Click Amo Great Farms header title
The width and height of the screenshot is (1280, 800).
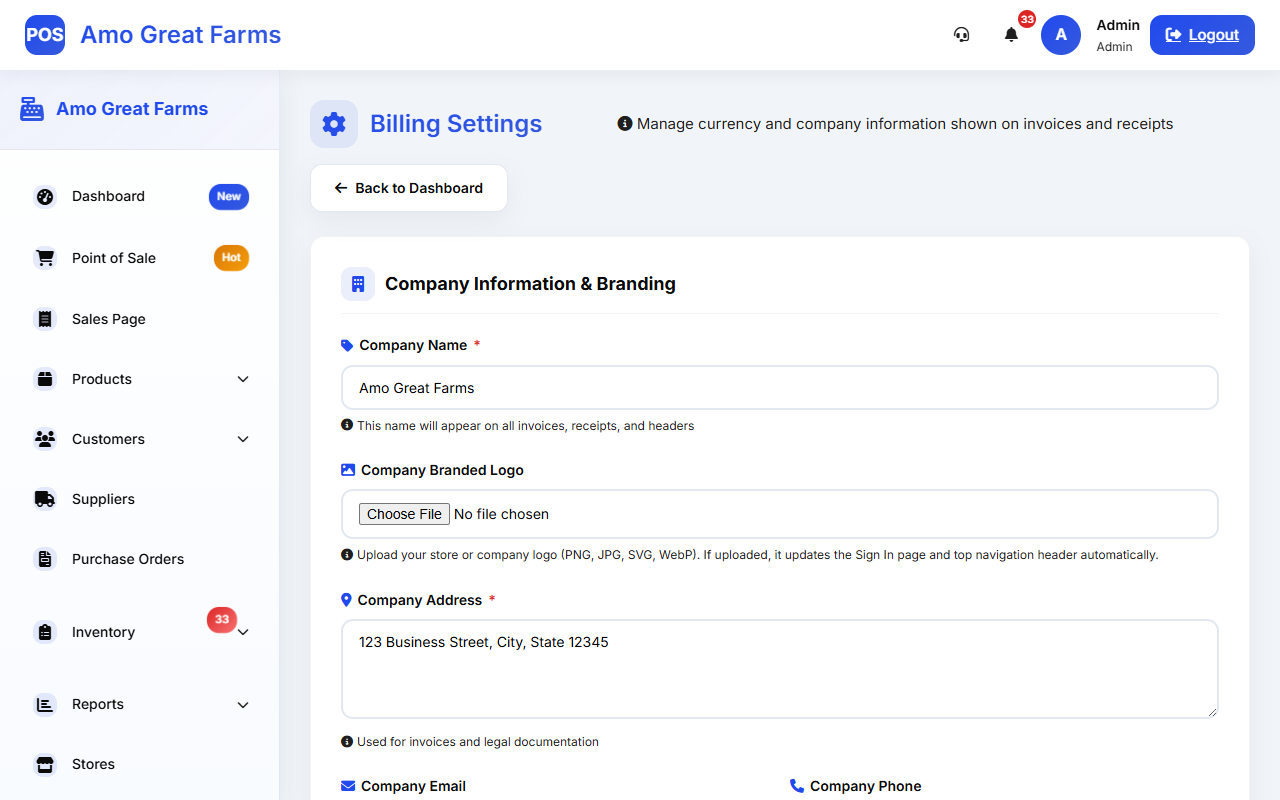[x=181, y=35]
